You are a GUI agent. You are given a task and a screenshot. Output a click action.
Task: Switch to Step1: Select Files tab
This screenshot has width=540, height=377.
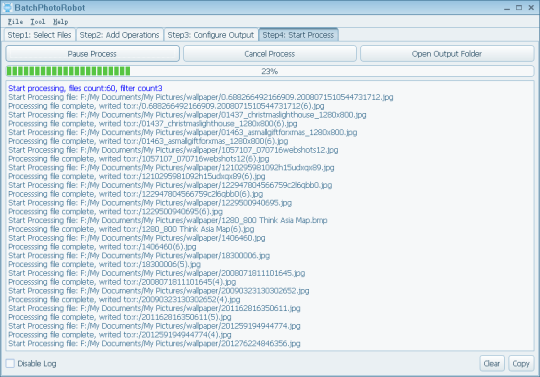pyautogui.click(x=39, y=35)
